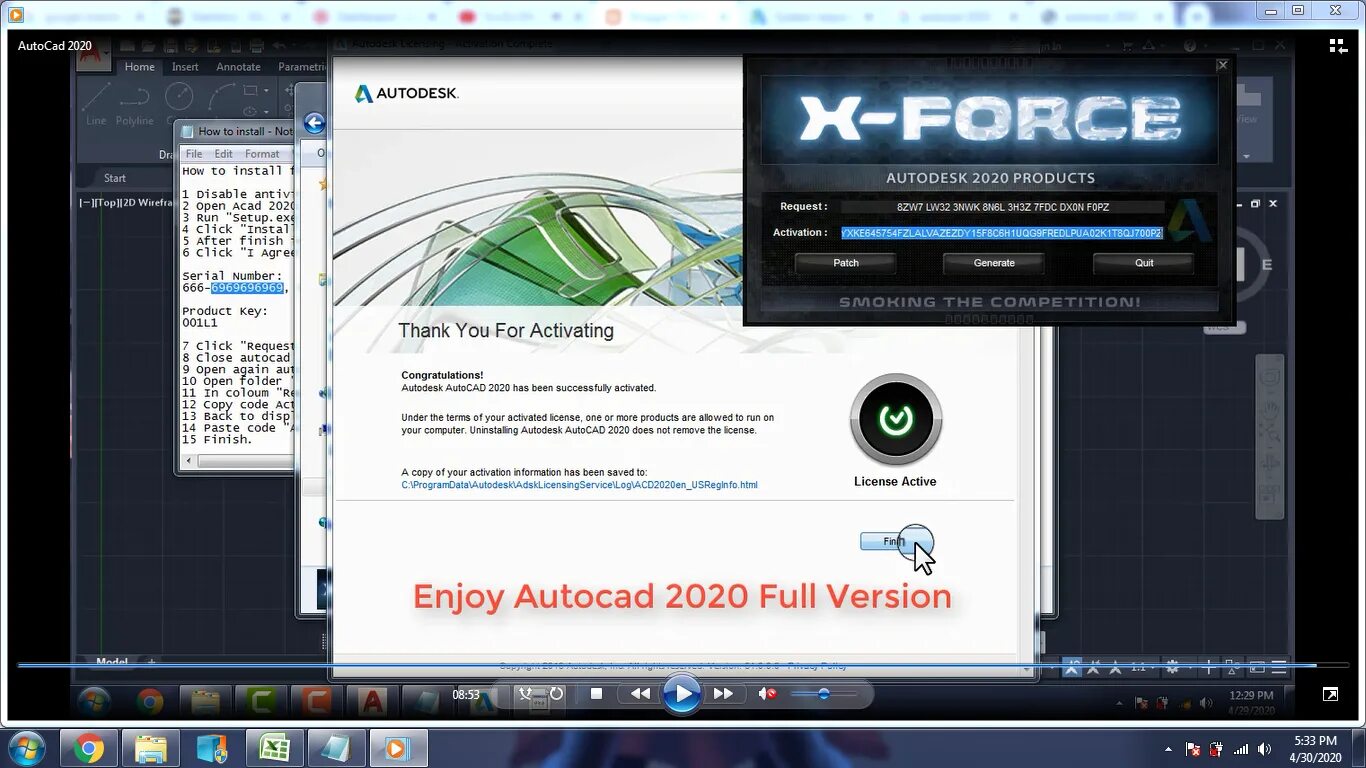The height and width of the screenshot is (768, 1366).
Task: Click the "AutoCad 2020" video title text
Action: point(55,46)
